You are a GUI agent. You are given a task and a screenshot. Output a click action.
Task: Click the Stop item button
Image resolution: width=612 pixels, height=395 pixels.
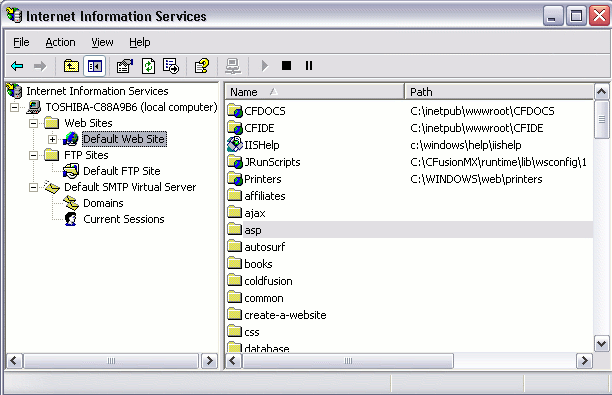(x=286, y=66)
